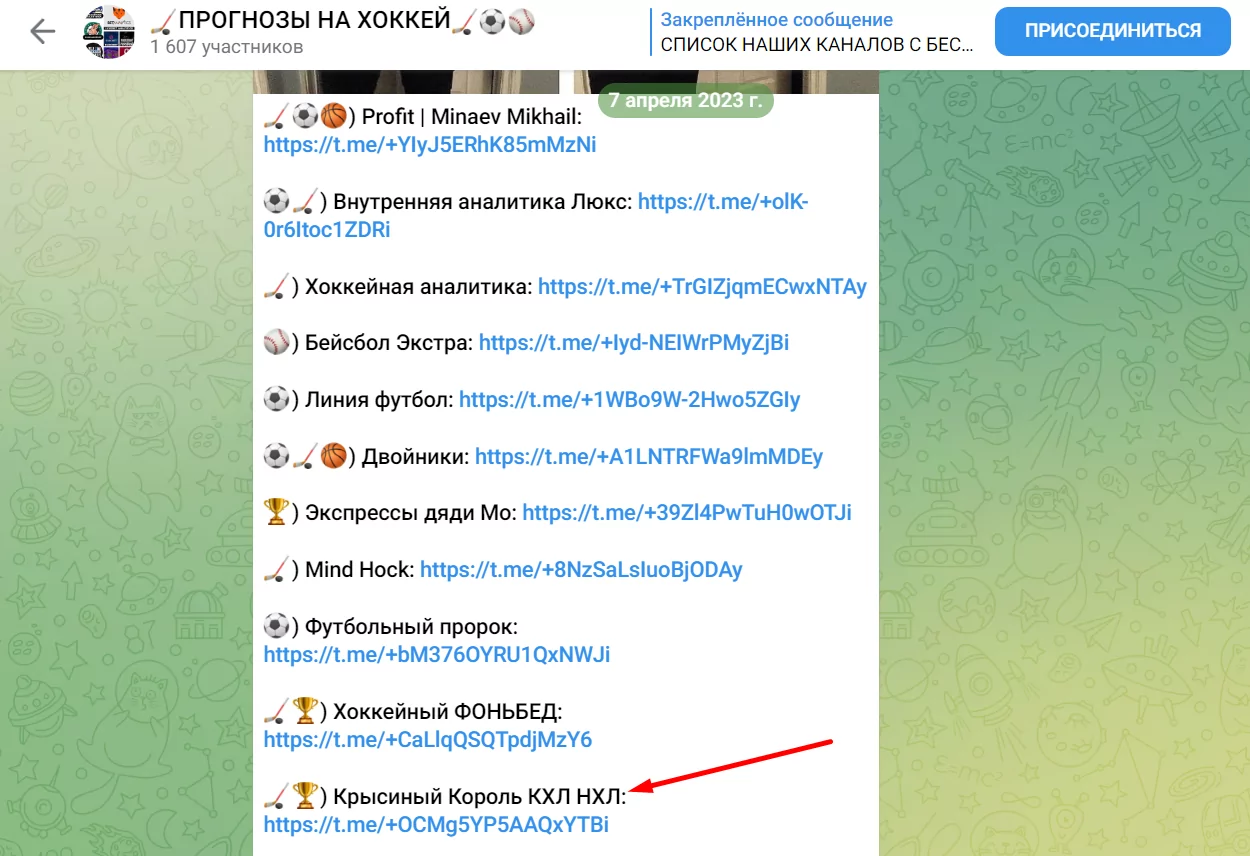This screenshot has width=1250, height=856.
Task: Click the trophy emoji before Крысиный Король
Action: pyautogui.click(x=305, y=796)
